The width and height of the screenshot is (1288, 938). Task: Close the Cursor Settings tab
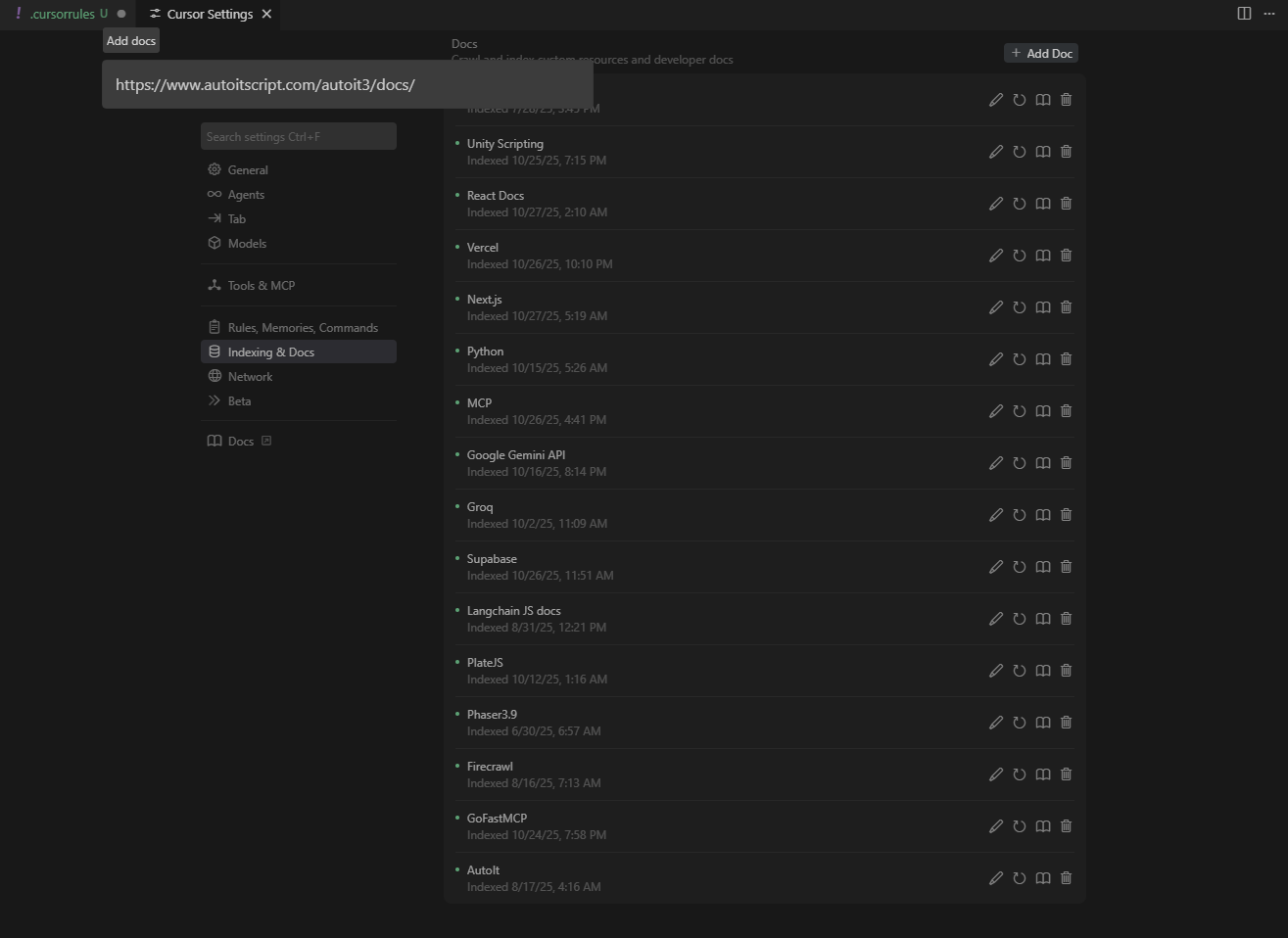(266, 14)
